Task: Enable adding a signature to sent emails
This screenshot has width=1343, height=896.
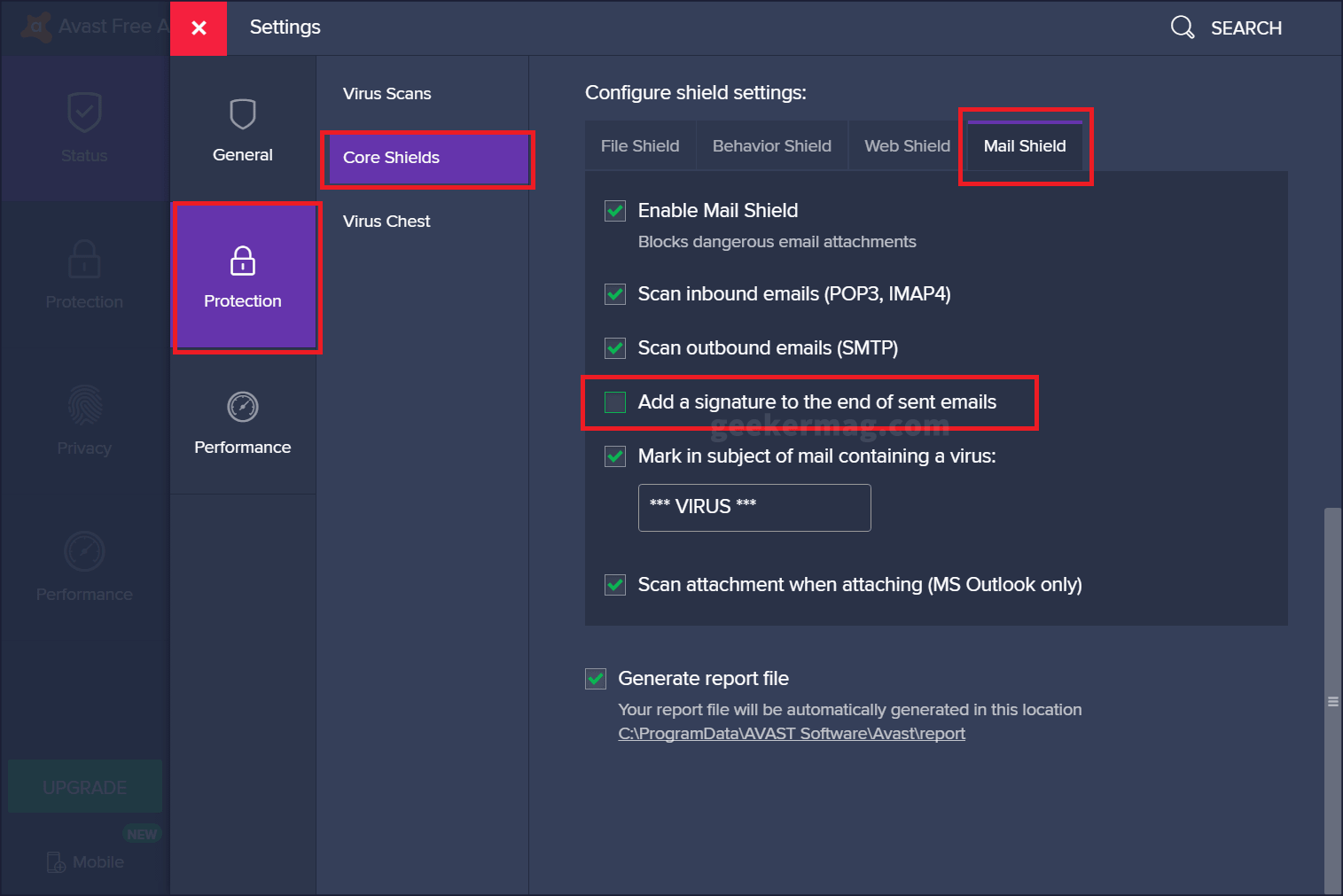Action: pyautogui.click(x=614, y=401)
